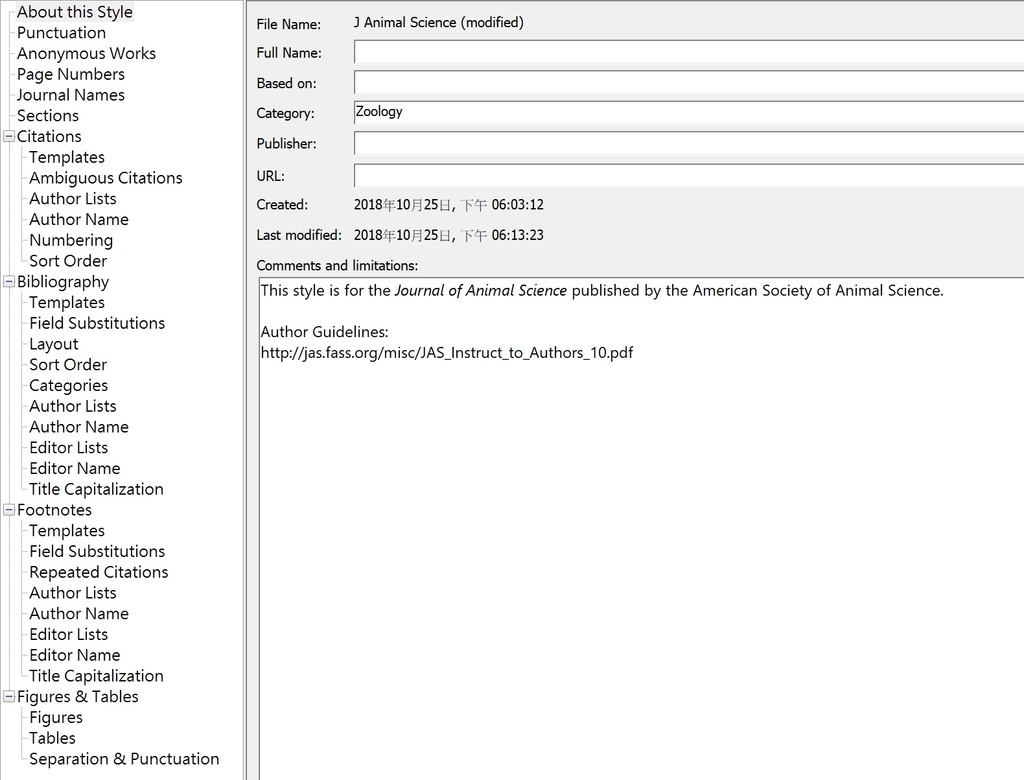Open Editor Lists under Footnotes
Viewport: 1024px width, 780px height.
point(69,634)
